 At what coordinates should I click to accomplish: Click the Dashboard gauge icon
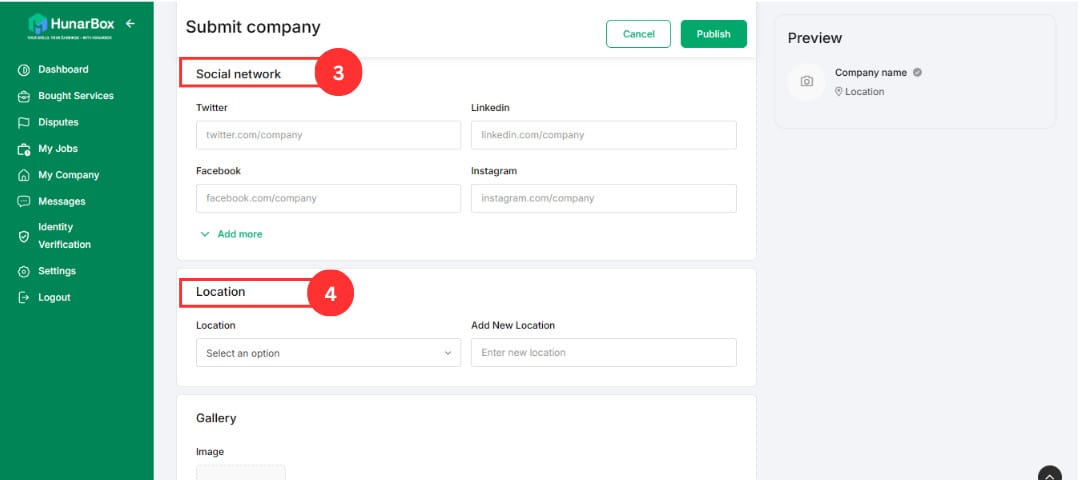[x=23, y=70]
